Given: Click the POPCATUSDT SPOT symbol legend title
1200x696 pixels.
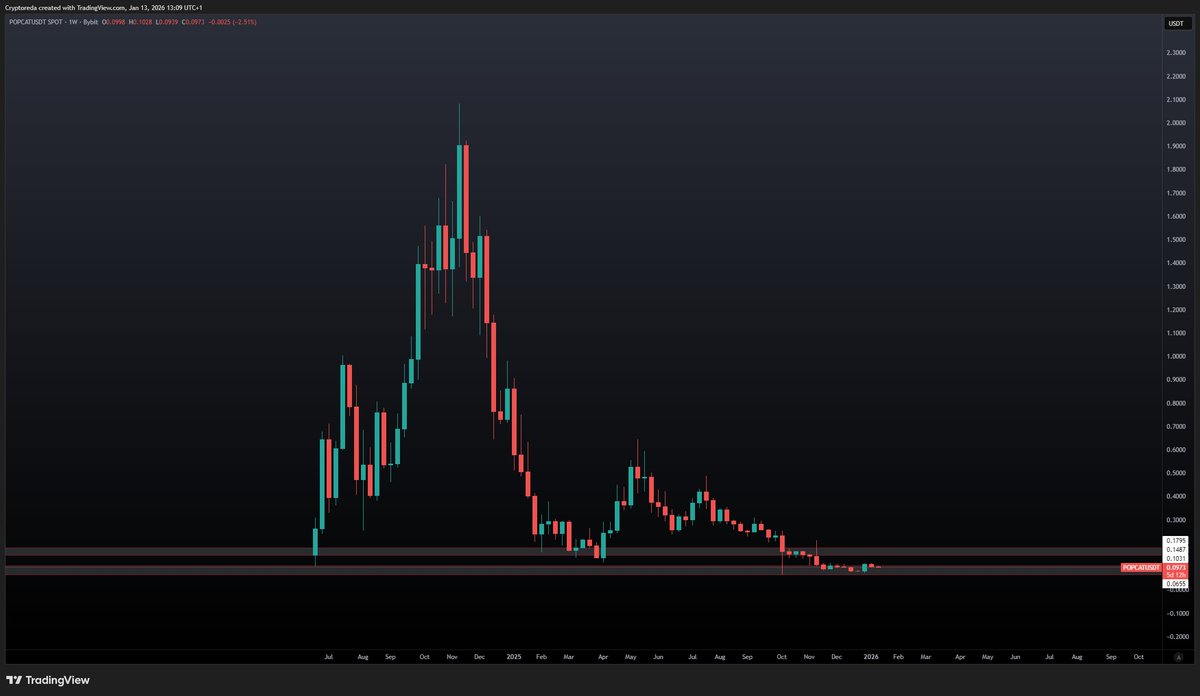Looking at the screenshot, I should pos(36,22).
